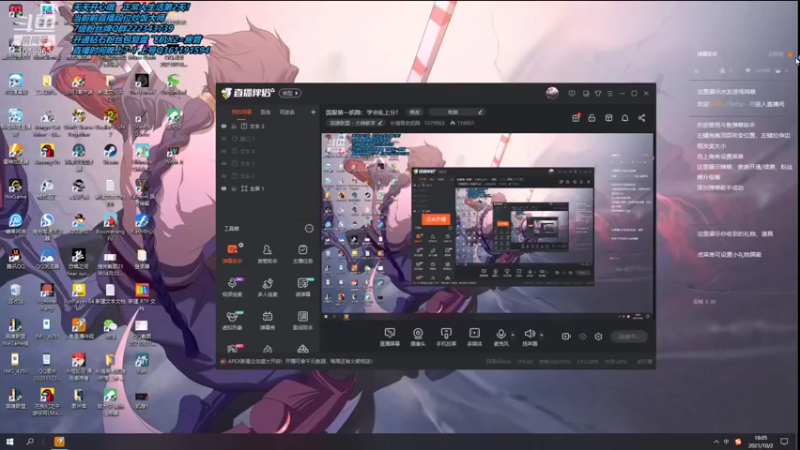Show the hidden 窗口 1 source
Screen dimensions: 800x450
[223, 139]
